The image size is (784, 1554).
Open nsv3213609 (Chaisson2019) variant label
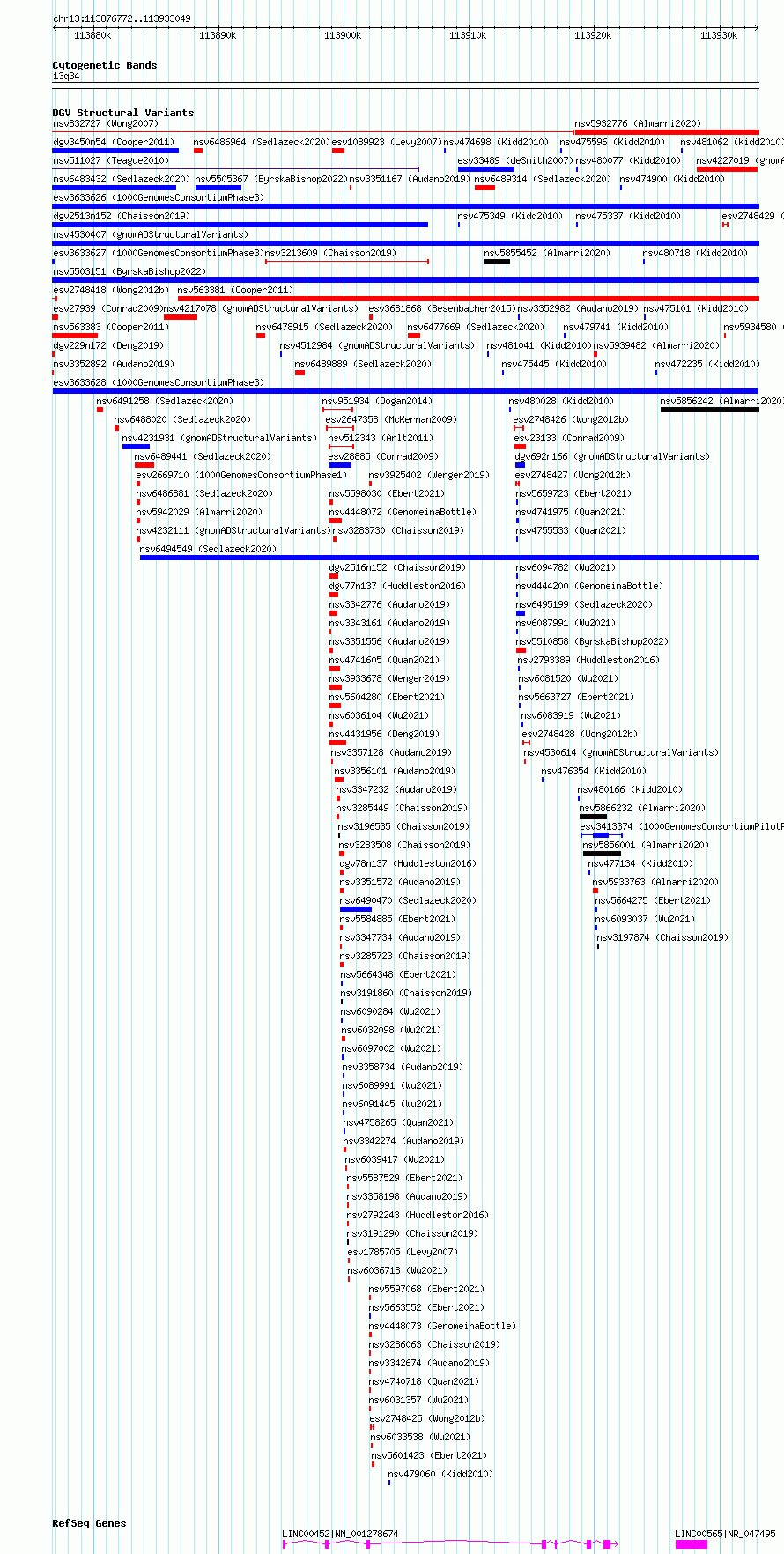(x=331, y=254)
